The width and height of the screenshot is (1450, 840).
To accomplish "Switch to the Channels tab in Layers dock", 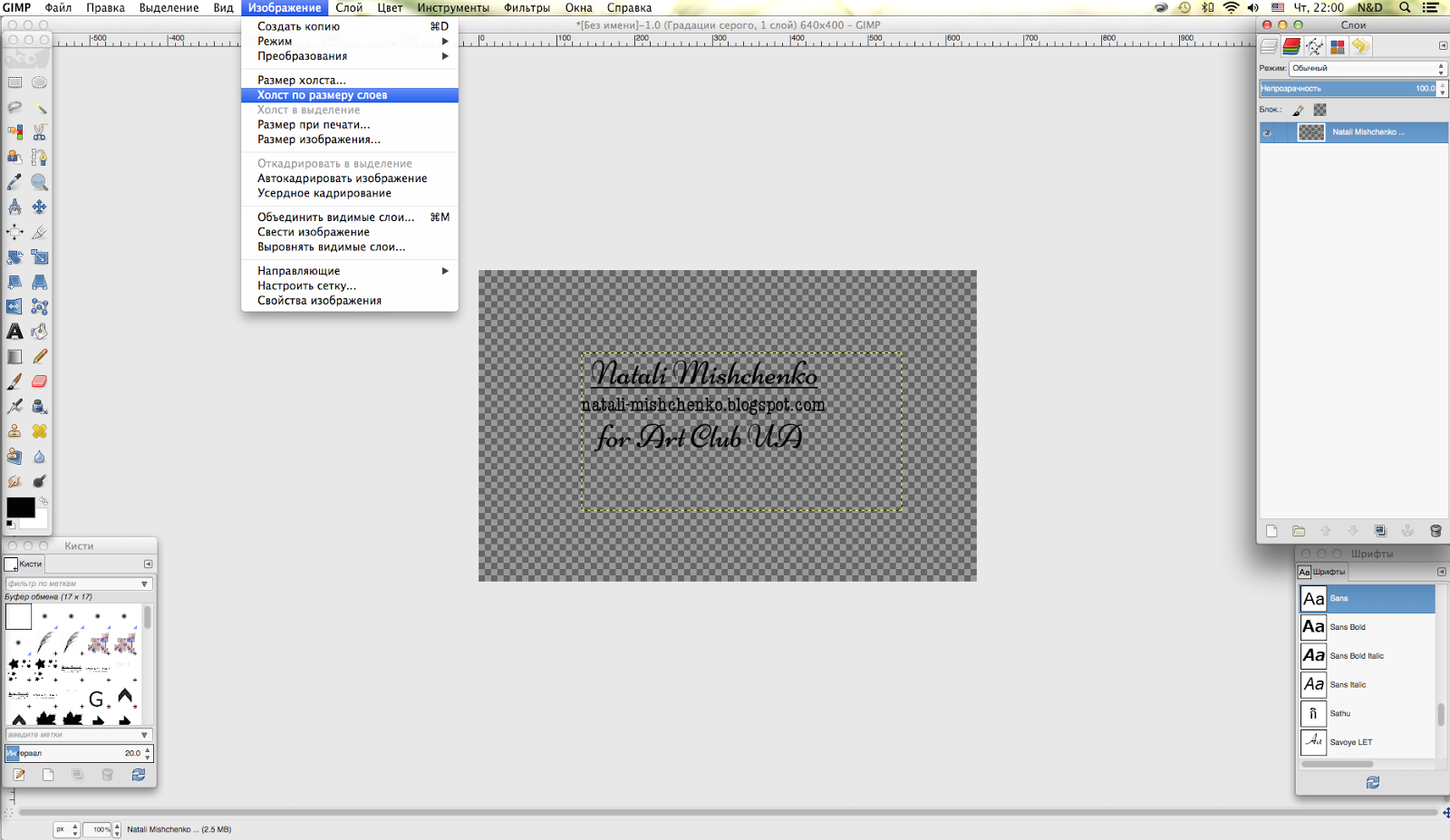I will coord(1291,46).
